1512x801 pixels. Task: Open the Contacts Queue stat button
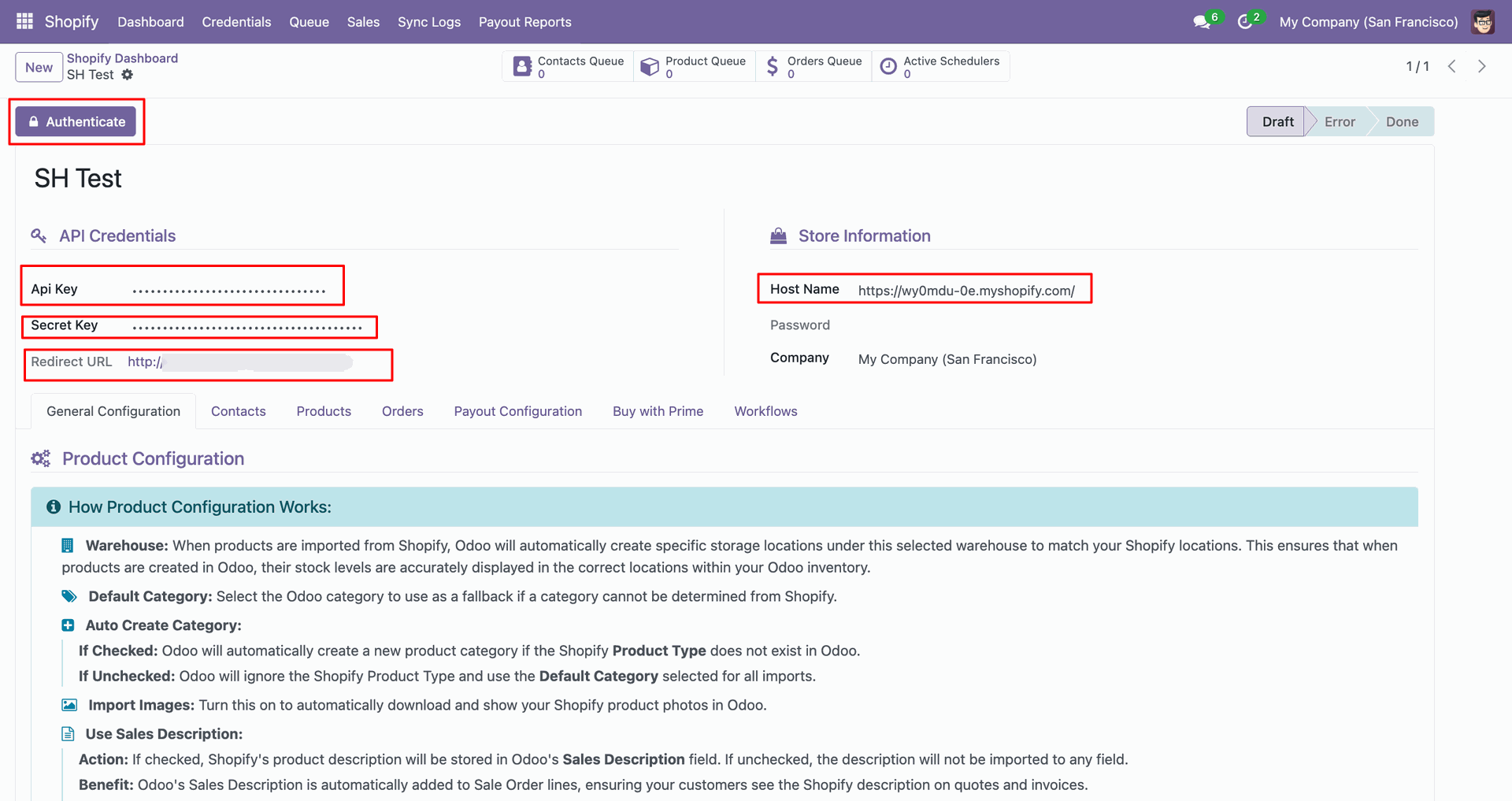tap(568, 67)
